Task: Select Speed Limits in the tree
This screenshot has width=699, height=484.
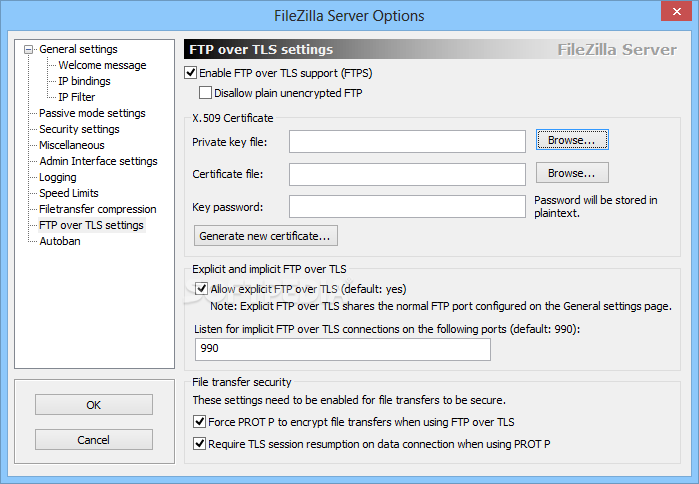Action: click(69, 193)
